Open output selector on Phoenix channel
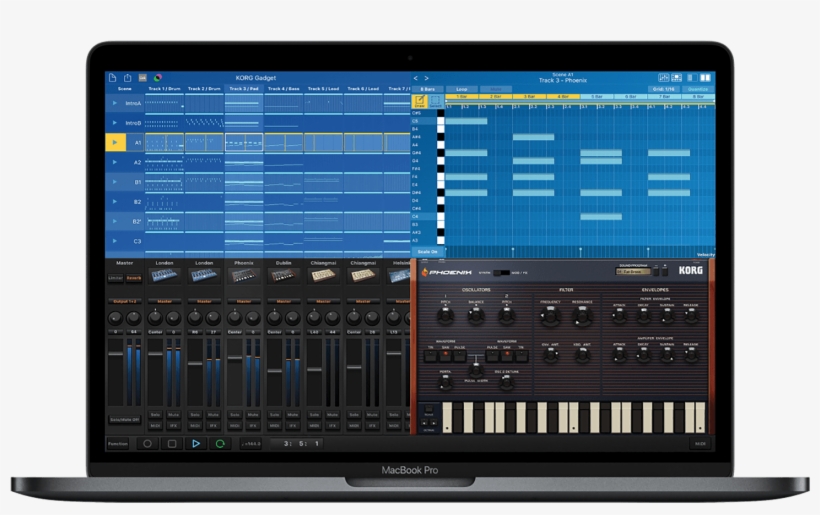820x515 pixels. point(244,302)
